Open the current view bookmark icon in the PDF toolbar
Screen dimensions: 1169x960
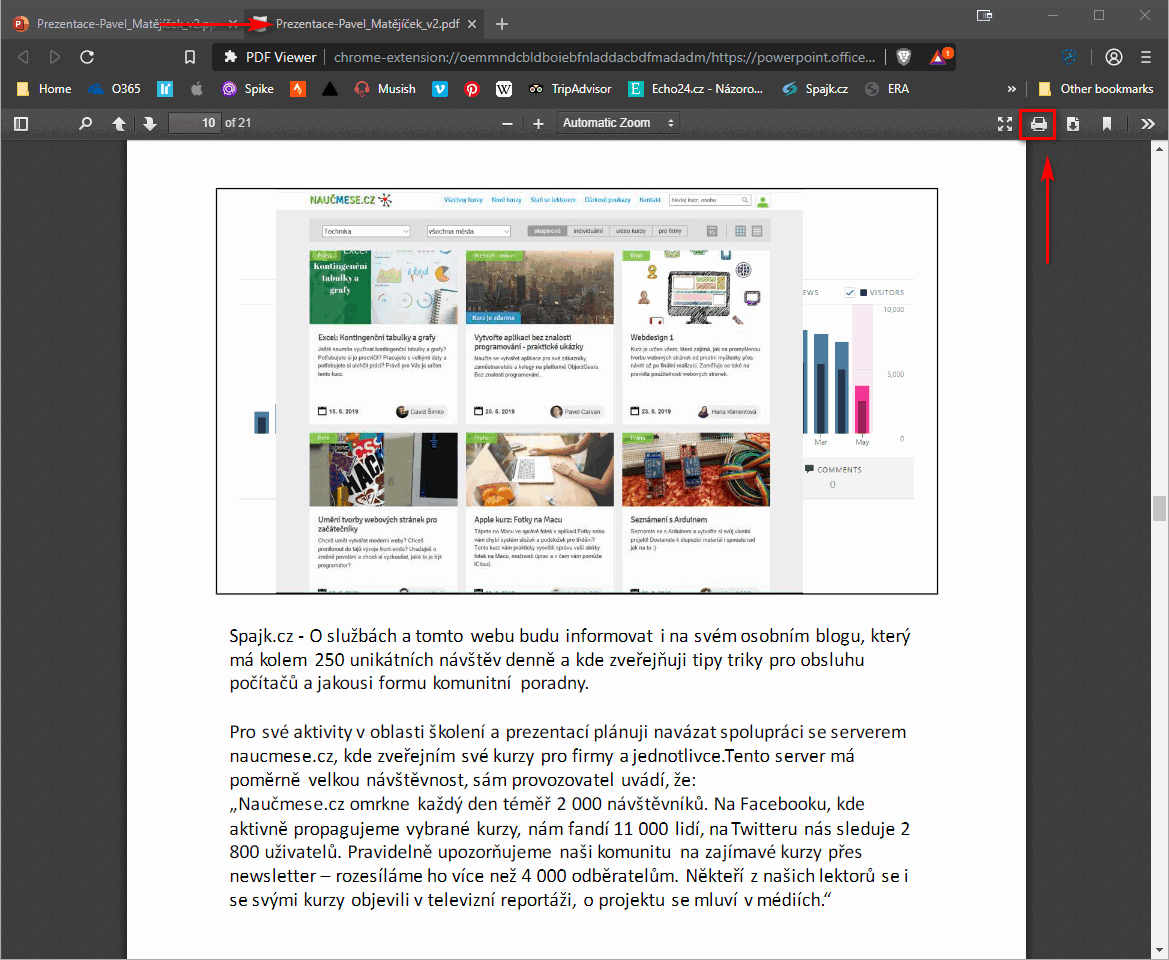click(x=1107, y=124)
